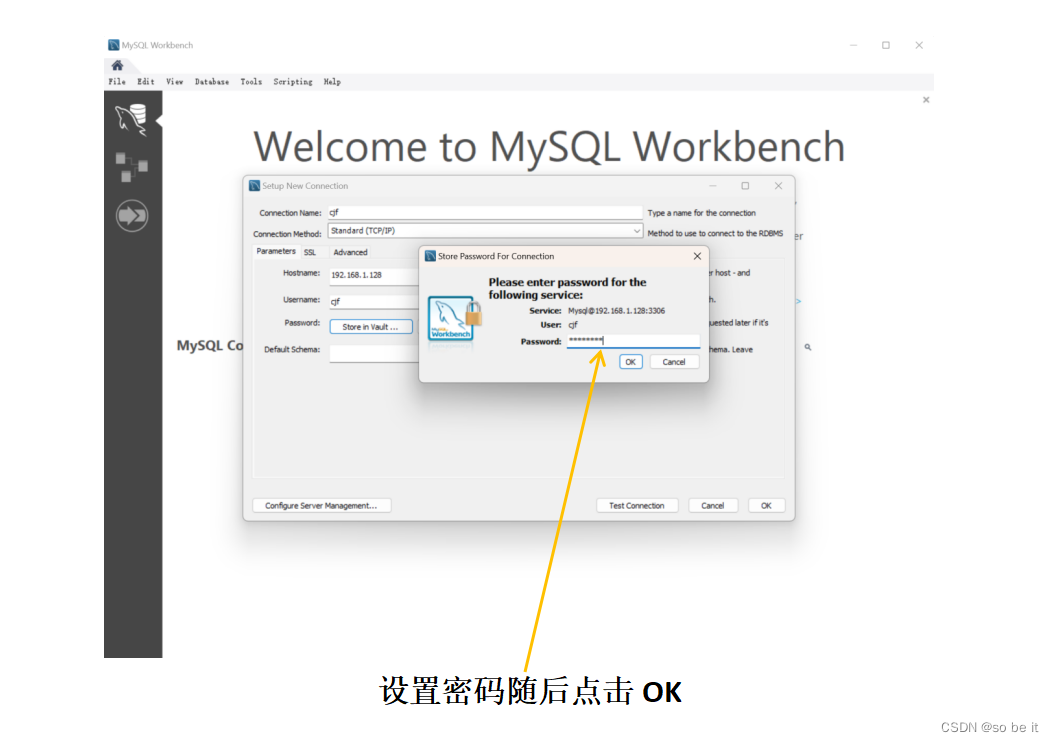Close the welcome page with the small X
1054x742 pixels.
tap(926, 99)
